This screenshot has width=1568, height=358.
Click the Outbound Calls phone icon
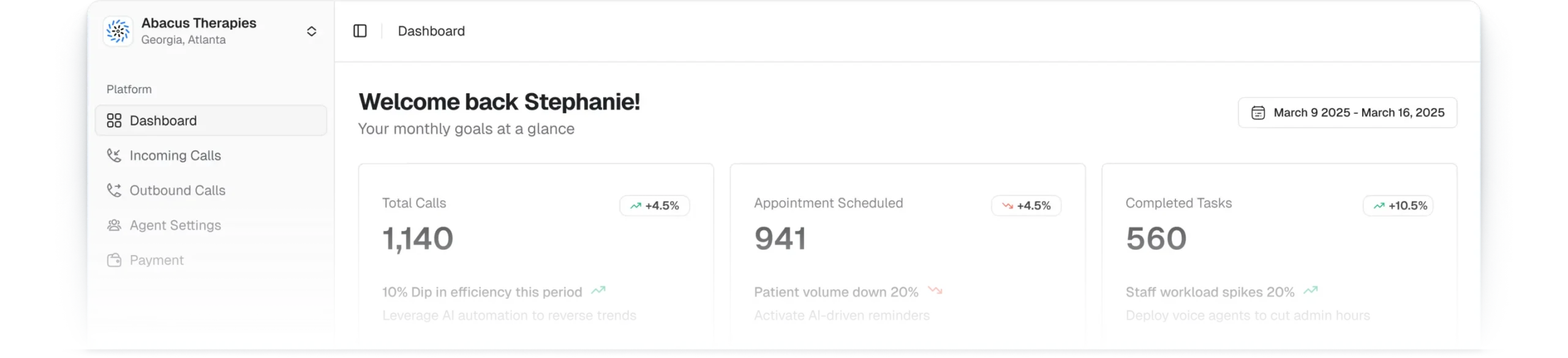pyautogui.click(x=114, y=191)
